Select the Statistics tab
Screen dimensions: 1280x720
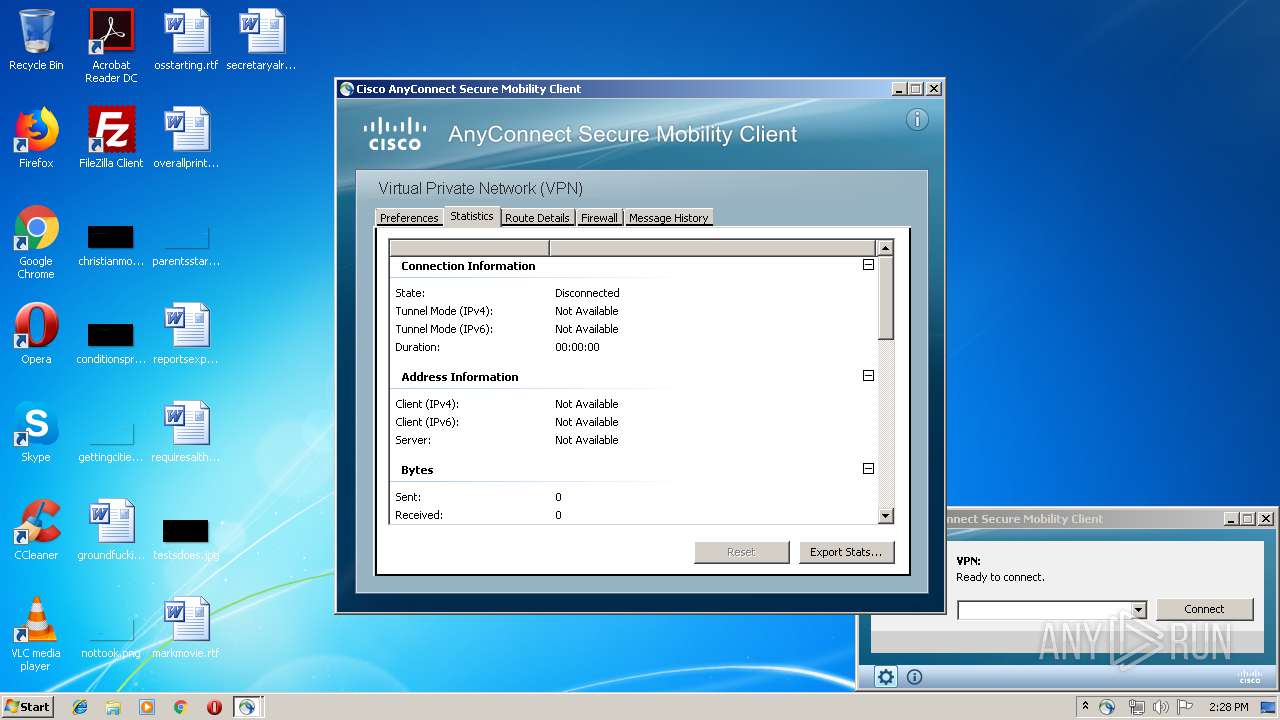click(471, 216)
